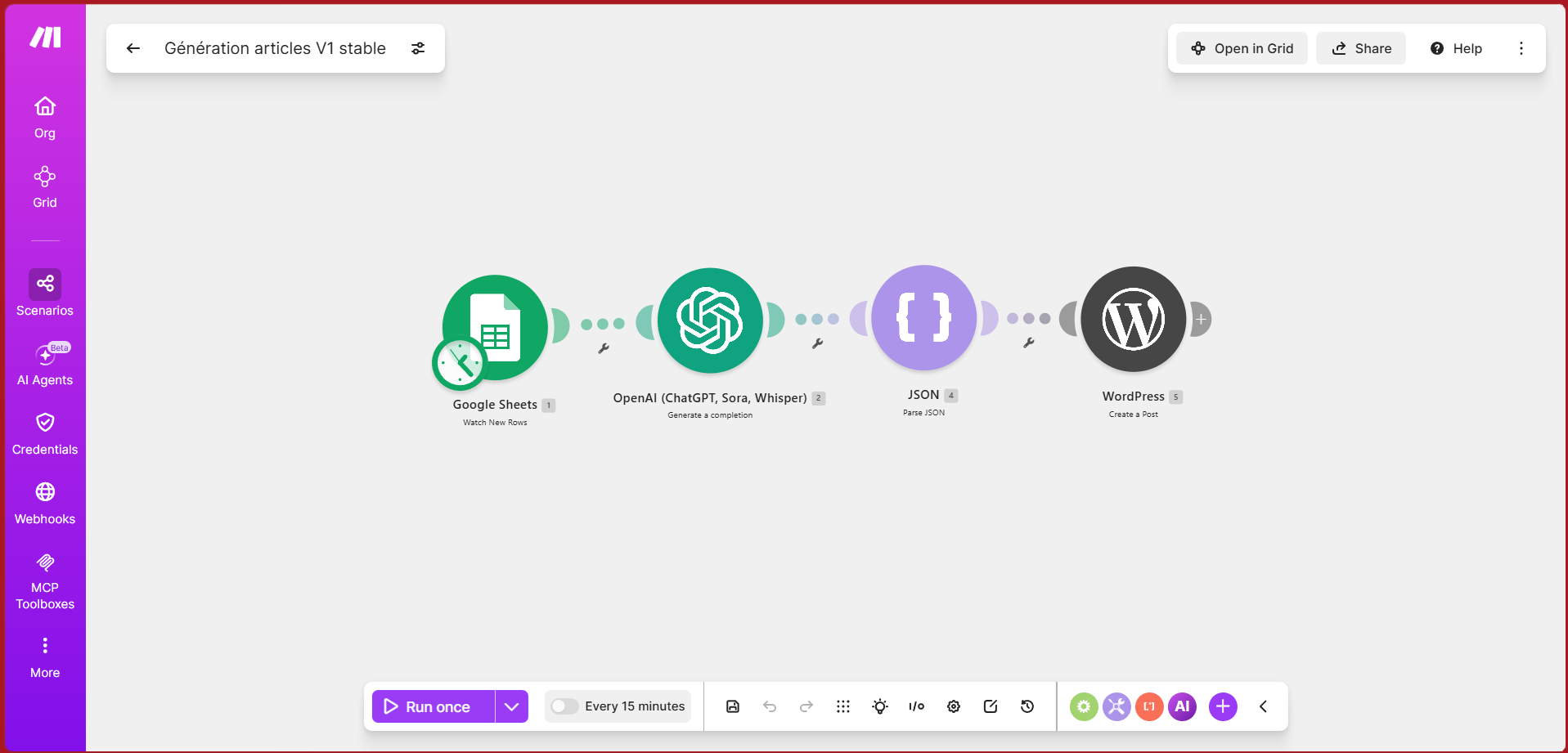1568x753 pixels.
Task: Open the purple Flow Control favorite
Action: [1116, 706]
